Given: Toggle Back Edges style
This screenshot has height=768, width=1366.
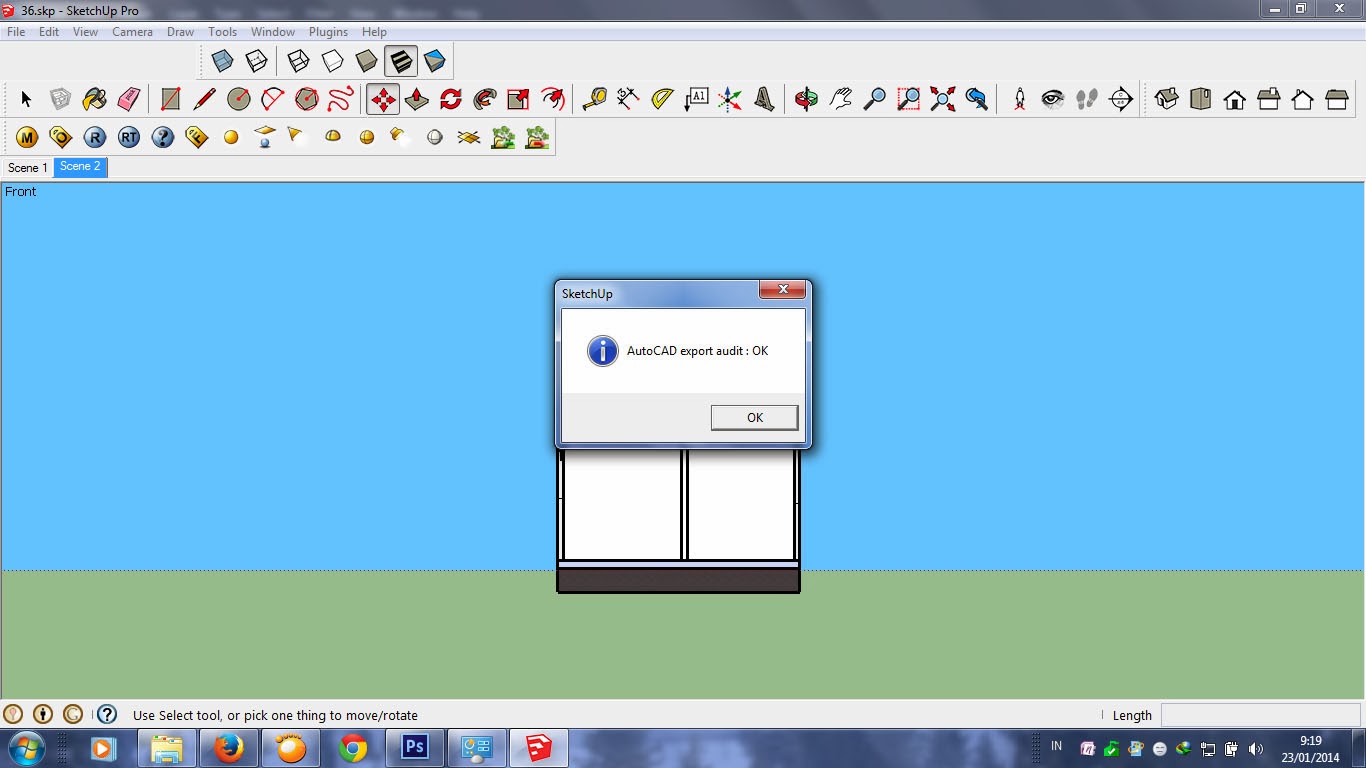Looking at the screenshot, I should (256, 61).
